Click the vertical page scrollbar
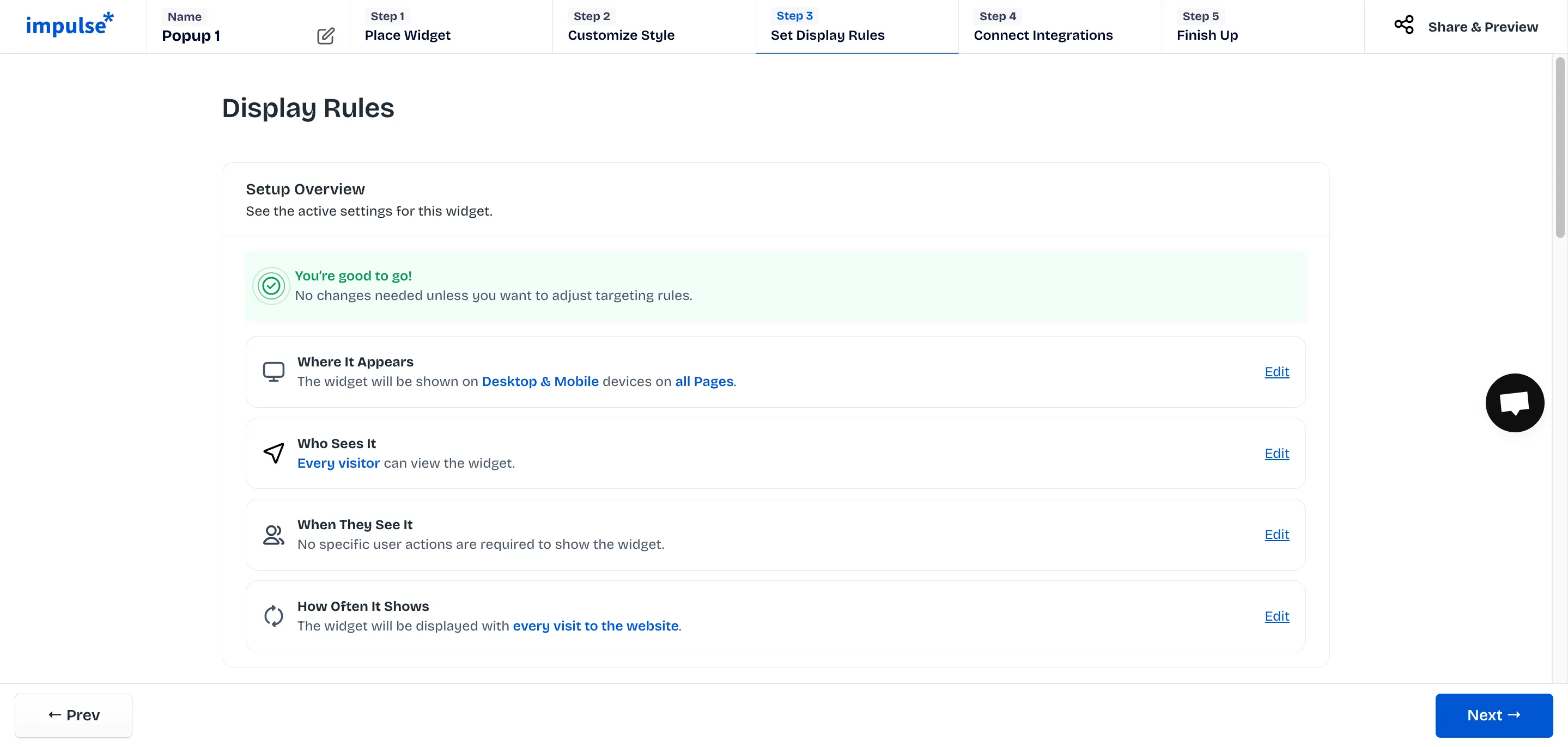Screen dimensions: 1568x747 [x=1559, y=148]
